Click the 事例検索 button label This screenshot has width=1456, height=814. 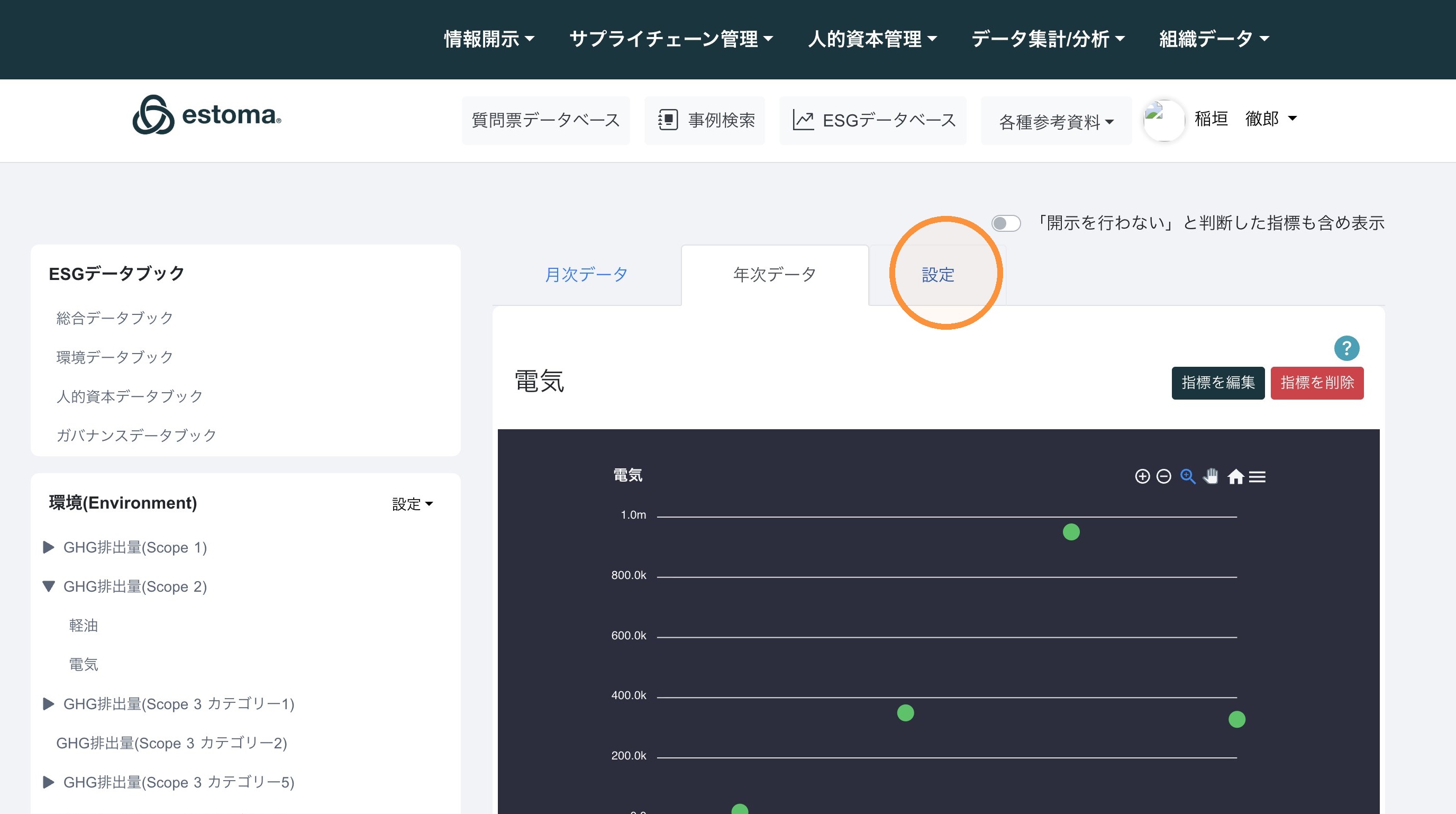pyautogui.click(x=721, y=120)
